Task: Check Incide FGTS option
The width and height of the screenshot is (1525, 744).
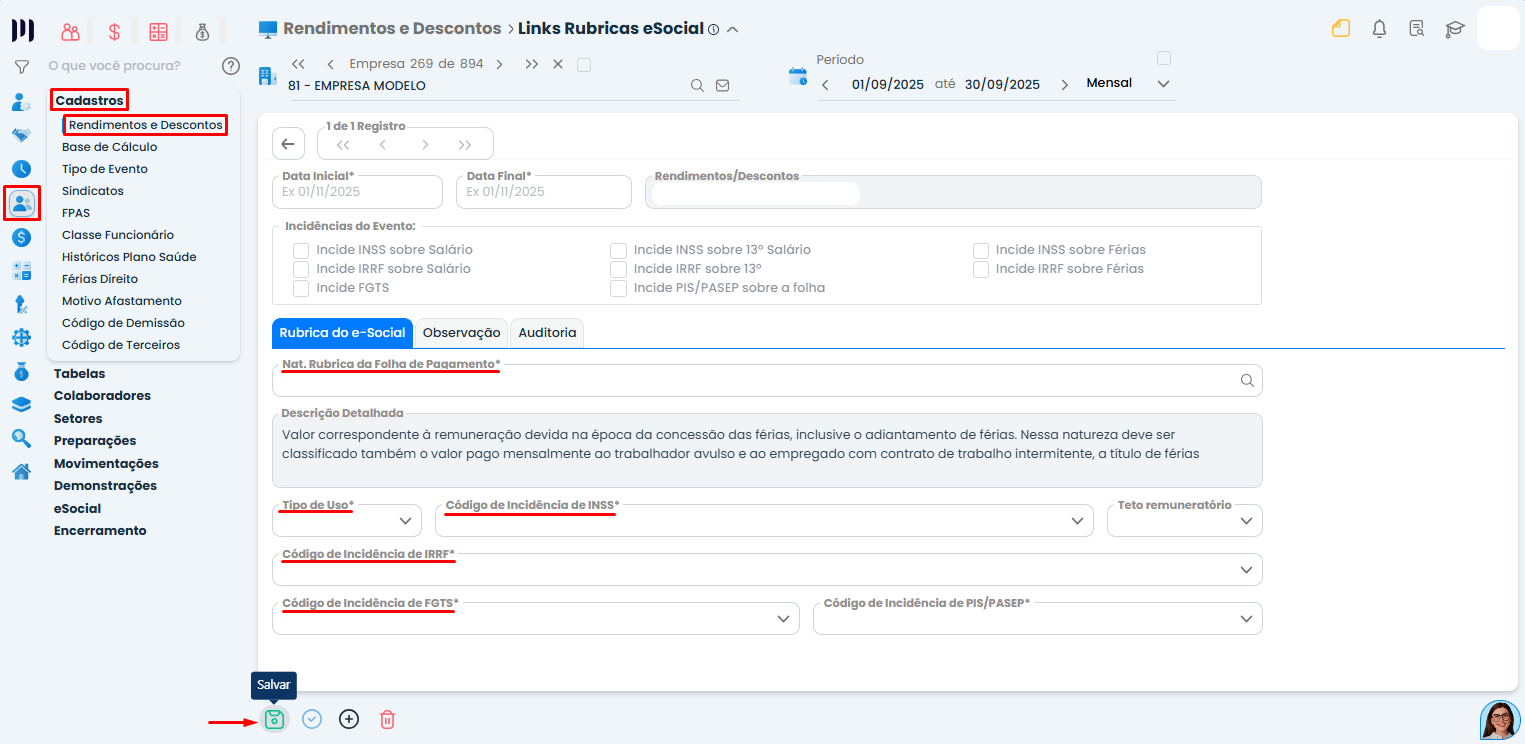Action: point(301,288)
